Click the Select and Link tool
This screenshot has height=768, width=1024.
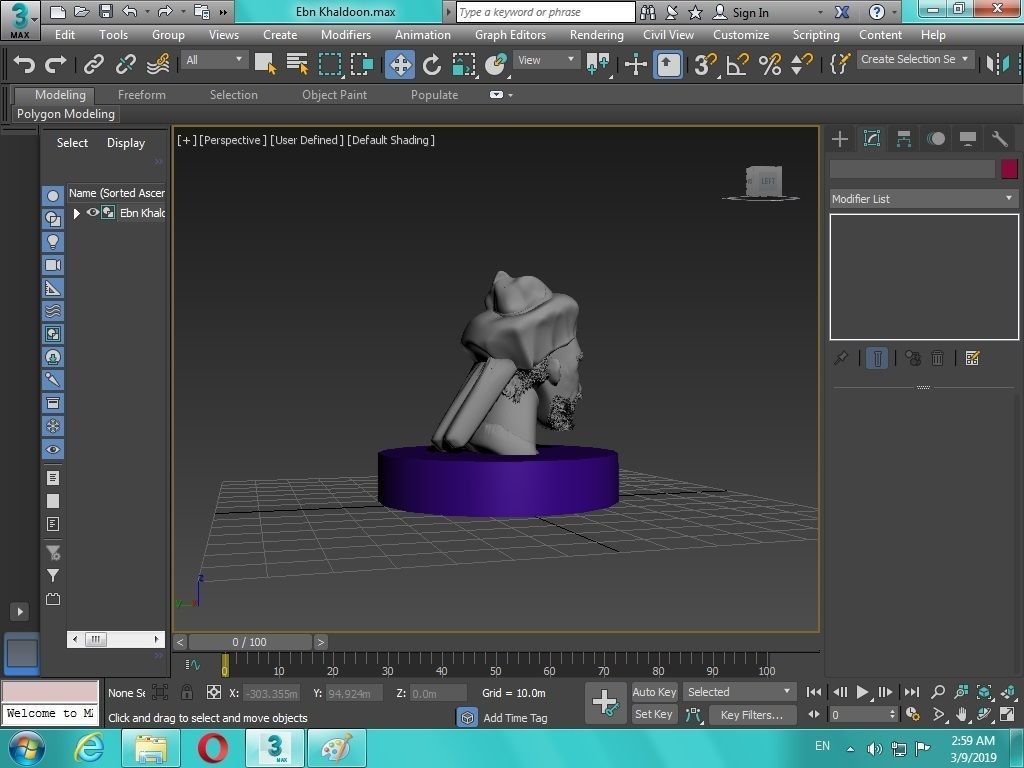(x=93, y=65)
